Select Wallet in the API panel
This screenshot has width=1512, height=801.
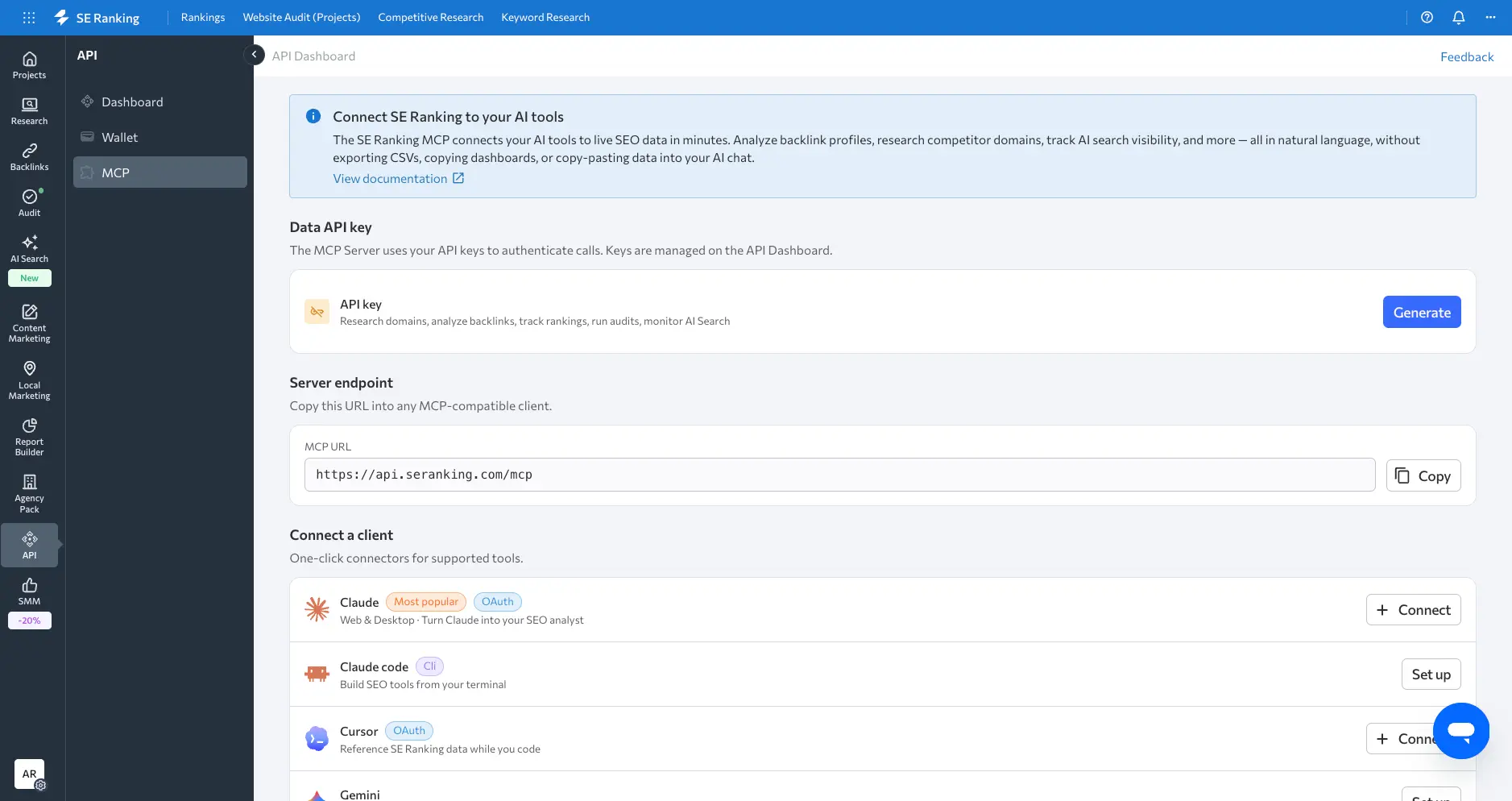click(x=160, y=137)
